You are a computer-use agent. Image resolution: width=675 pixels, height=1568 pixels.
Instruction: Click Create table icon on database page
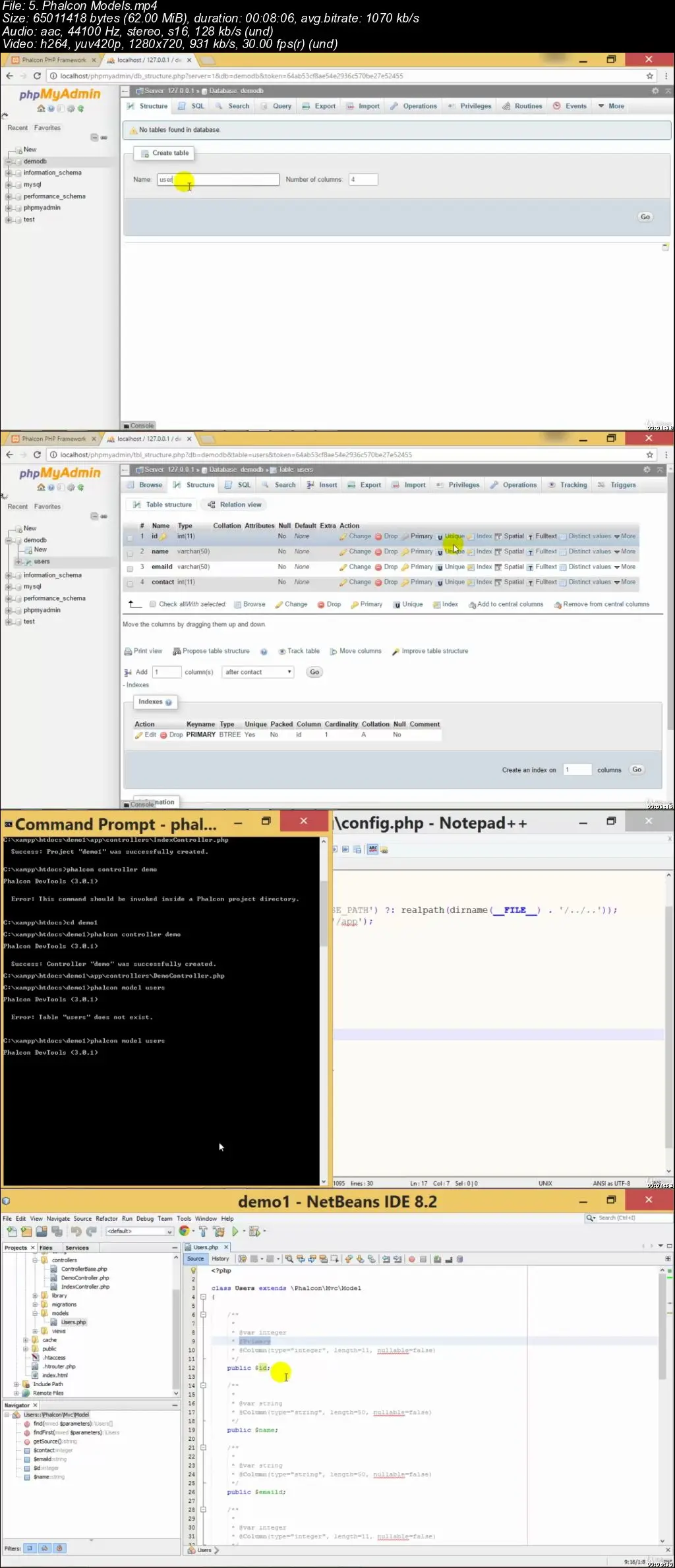(144, 153)
